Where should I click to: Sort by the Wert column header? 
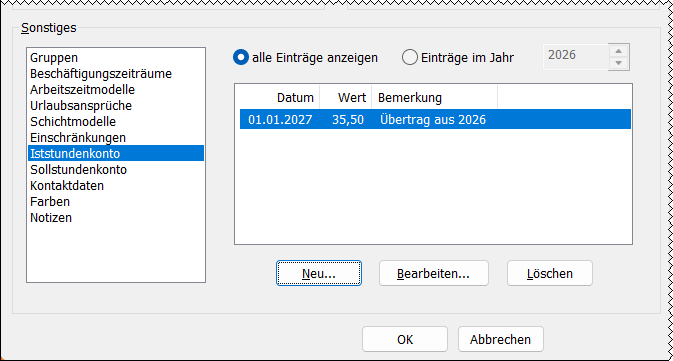[346, 98]
